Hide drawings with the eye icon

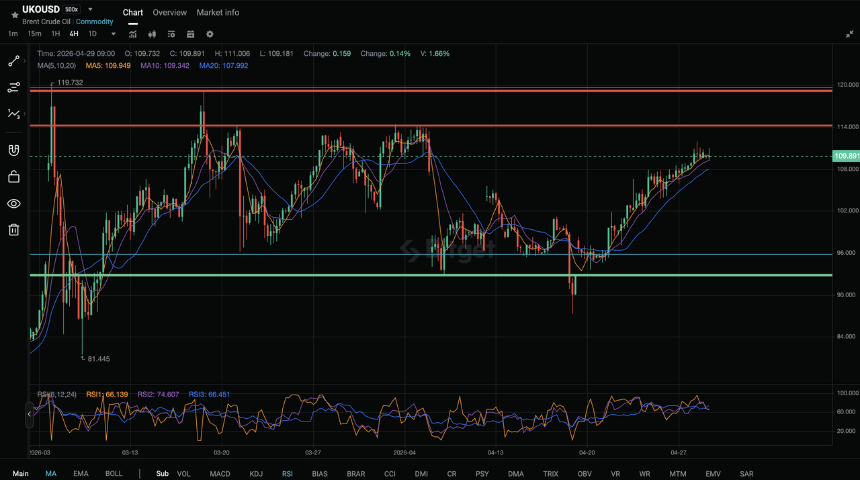point(14,204)
